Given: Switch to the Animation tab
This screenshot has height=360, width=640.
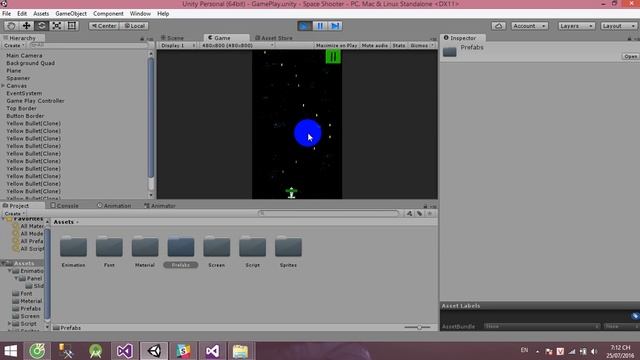Looking at the screenshot, I should tap(114, 206).
